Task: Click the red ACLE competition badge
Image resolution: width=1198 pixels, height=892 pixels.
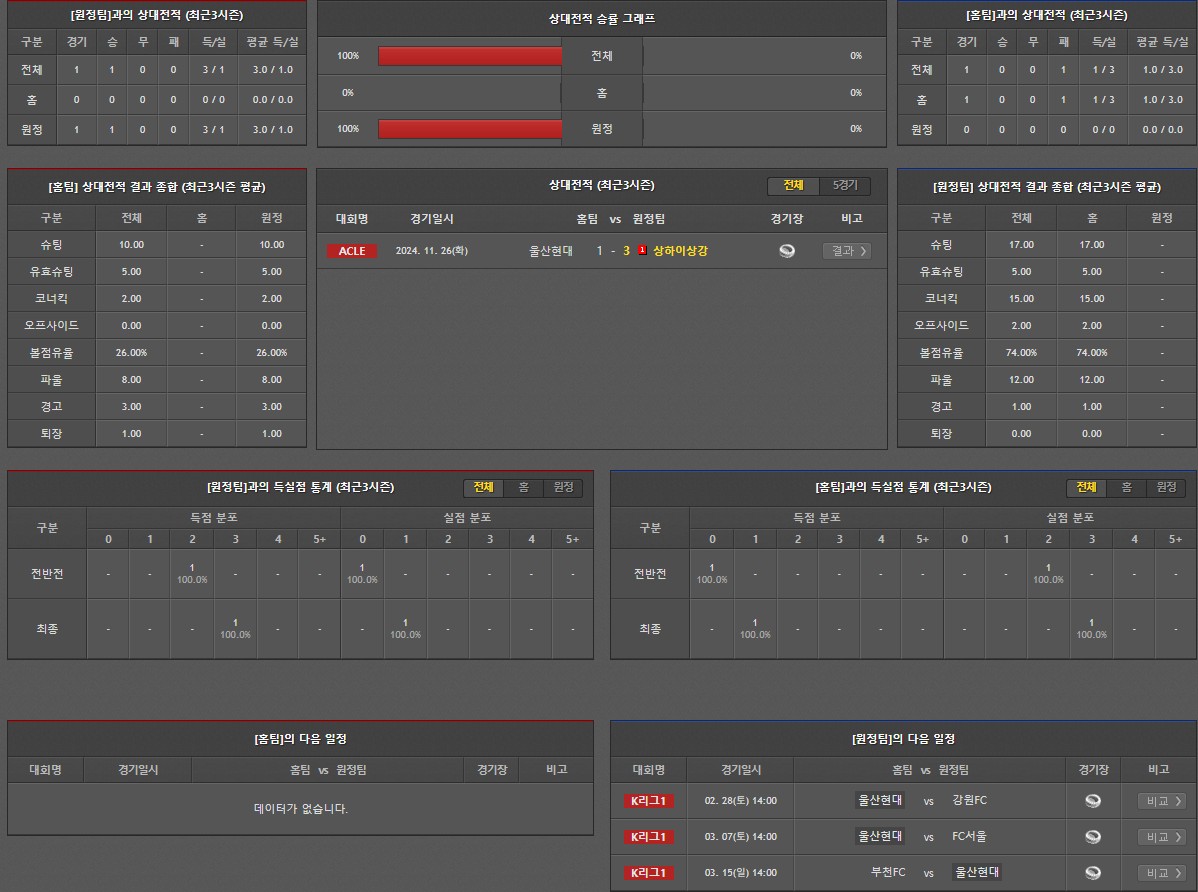Action: (352, 251)
